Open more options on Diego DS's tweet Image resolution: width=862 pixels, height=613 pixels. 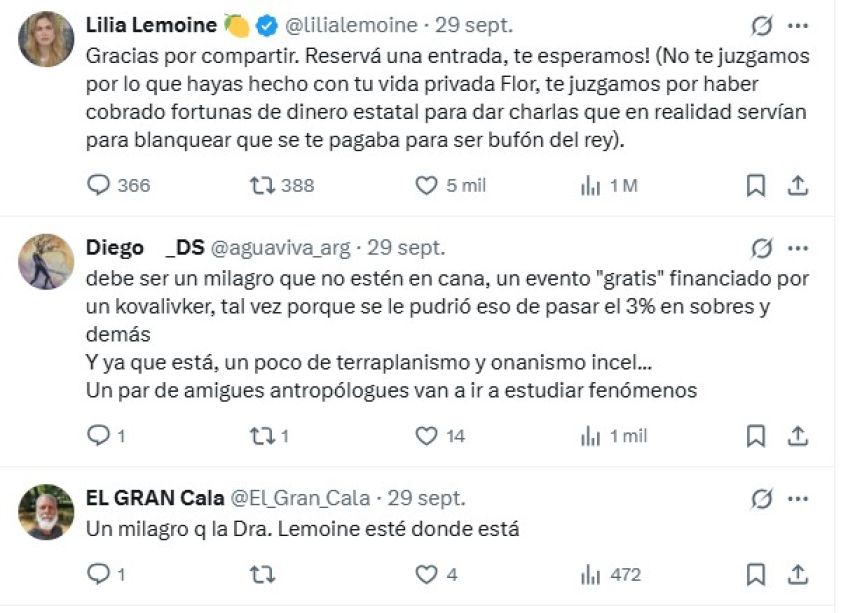click(798, 247)
